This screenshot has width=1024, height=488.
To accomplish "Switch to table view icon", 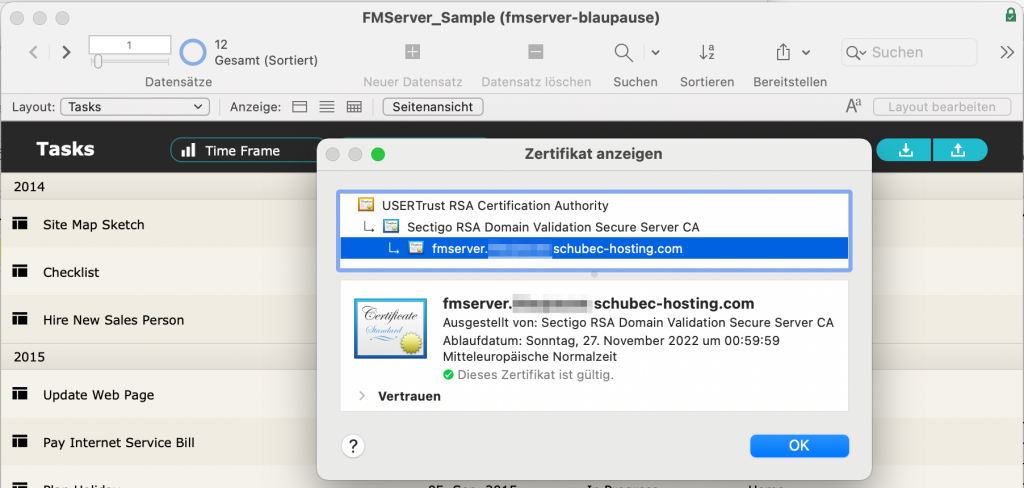I will [354, 107].
